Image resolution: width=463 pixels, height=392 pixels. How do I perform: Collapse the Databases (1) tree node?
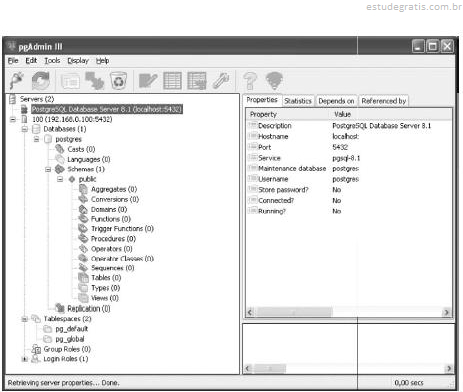(x=24, y=129)
